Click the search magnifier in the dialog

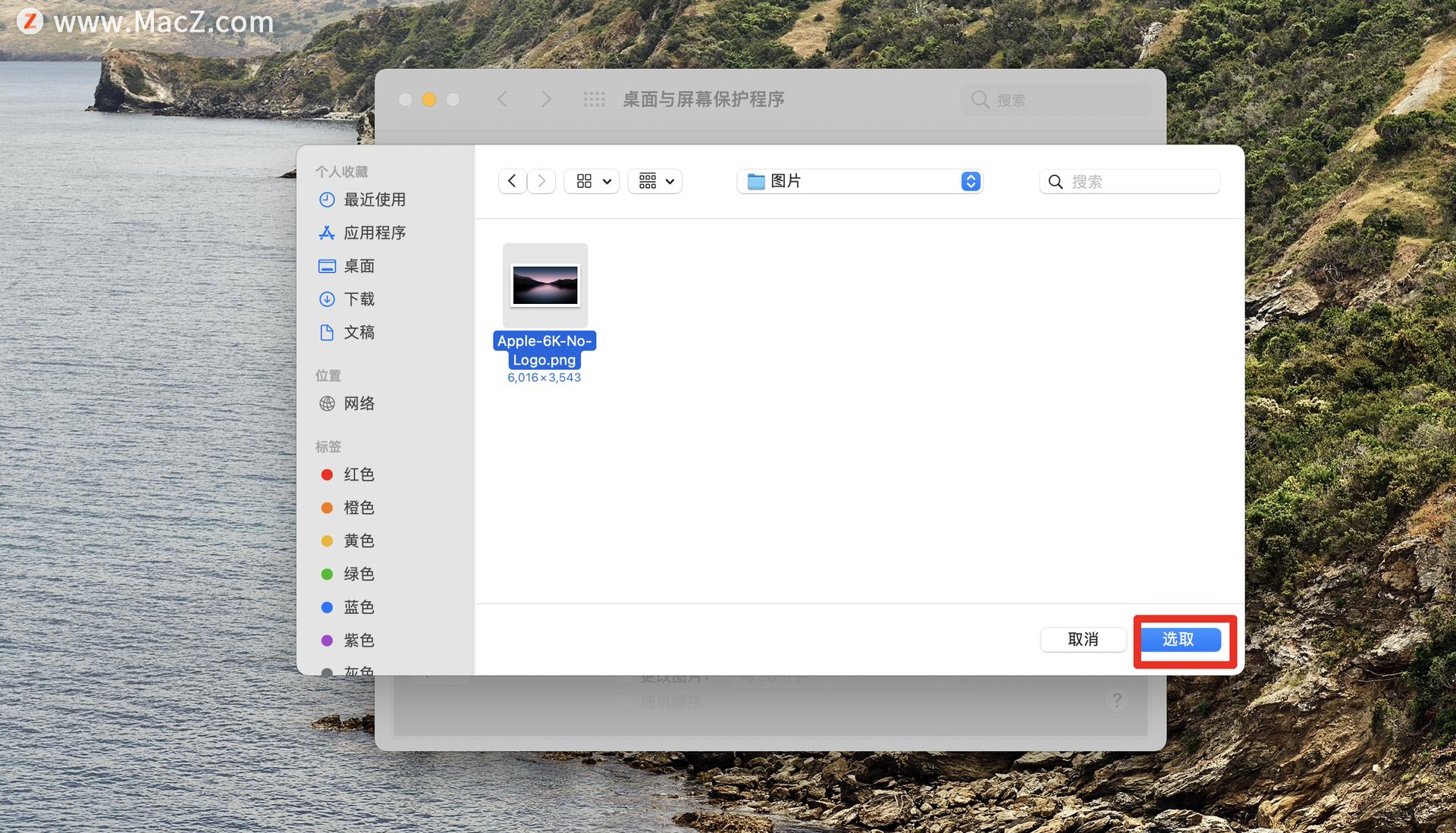(x=1056, y=181)
